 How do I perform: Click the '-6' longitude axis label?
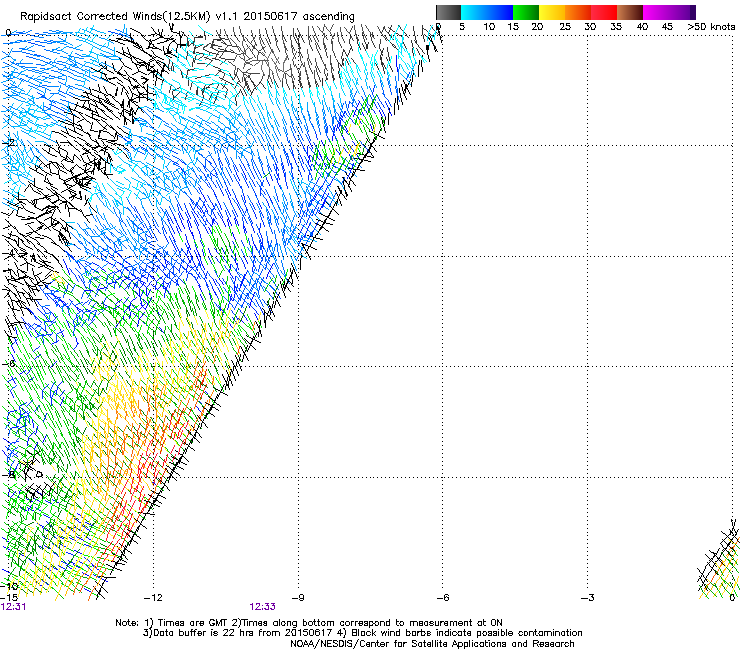[442, 598]
